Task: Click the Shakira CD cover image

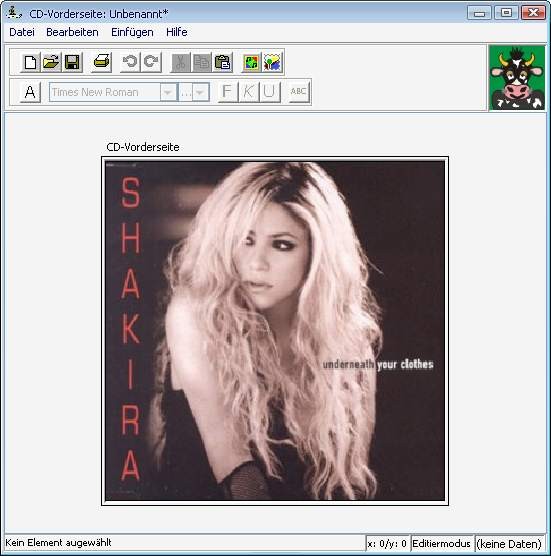Action: pyautogui.click(x=275, y=331)
